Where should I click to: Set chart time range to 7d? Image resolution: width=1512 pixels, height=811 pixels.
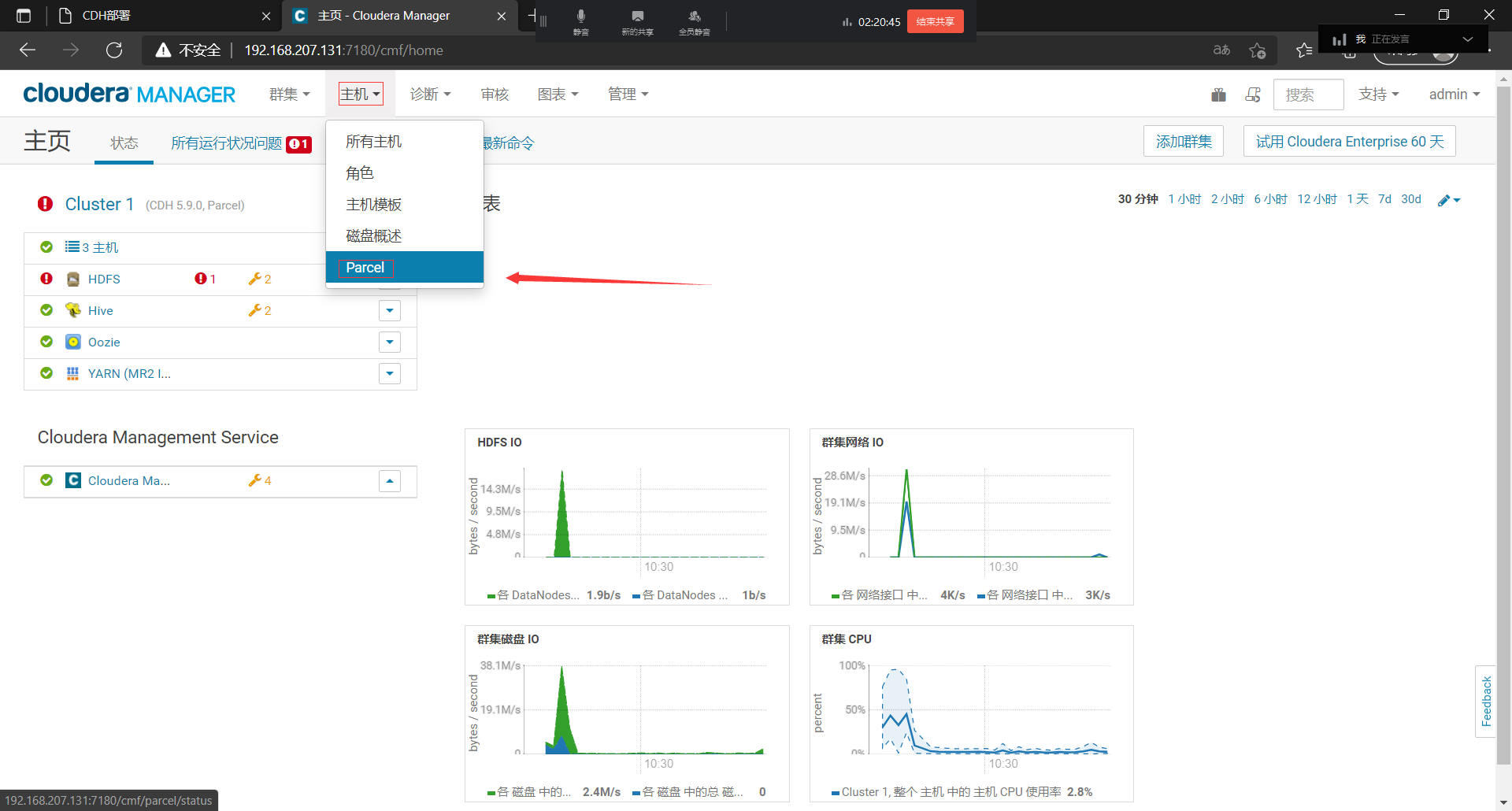tap(1384, 199)
